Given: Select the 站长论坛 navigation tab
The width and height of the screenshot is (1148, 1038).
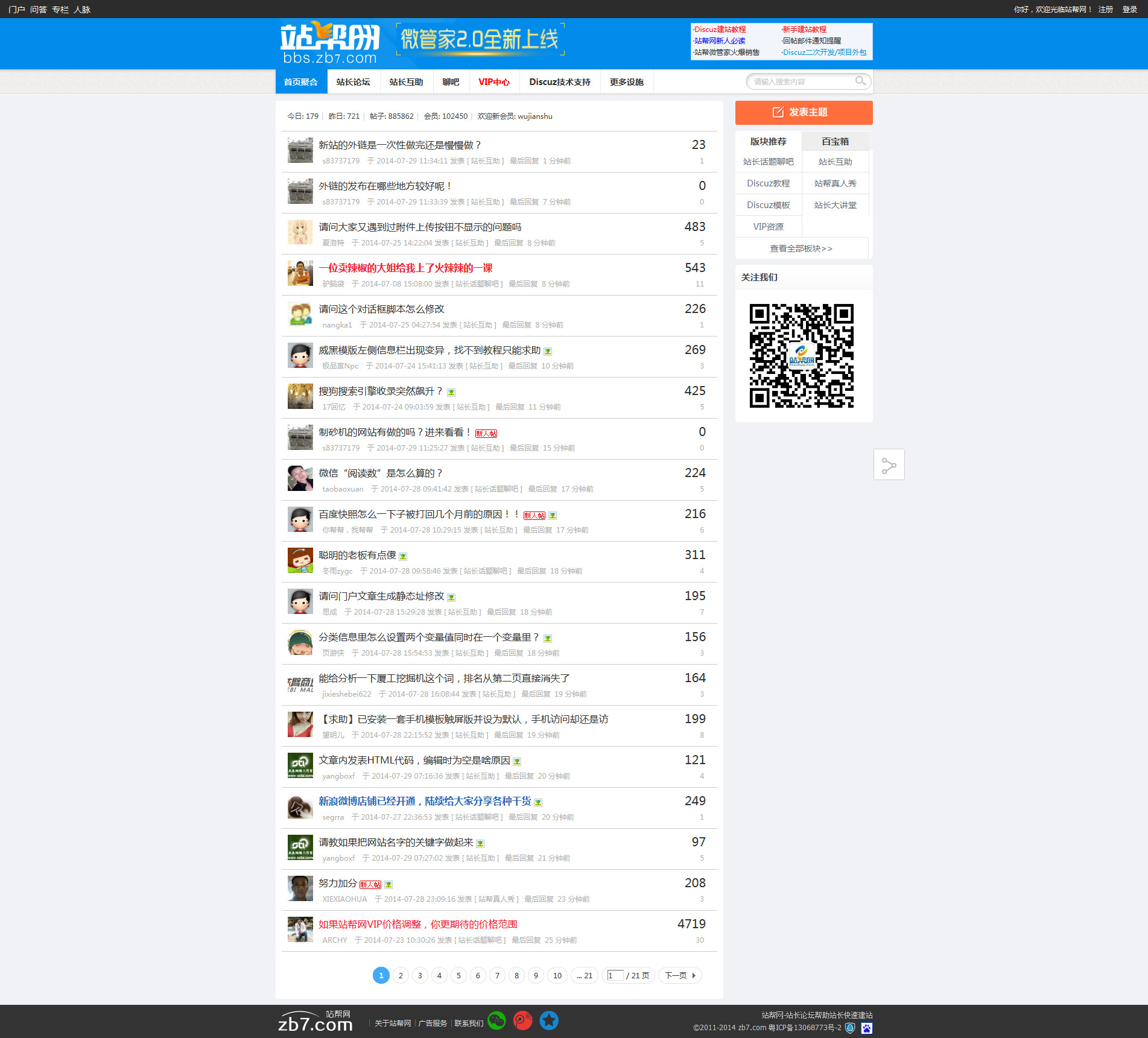Looking at the screenshot, I should [x=354, y=82].
